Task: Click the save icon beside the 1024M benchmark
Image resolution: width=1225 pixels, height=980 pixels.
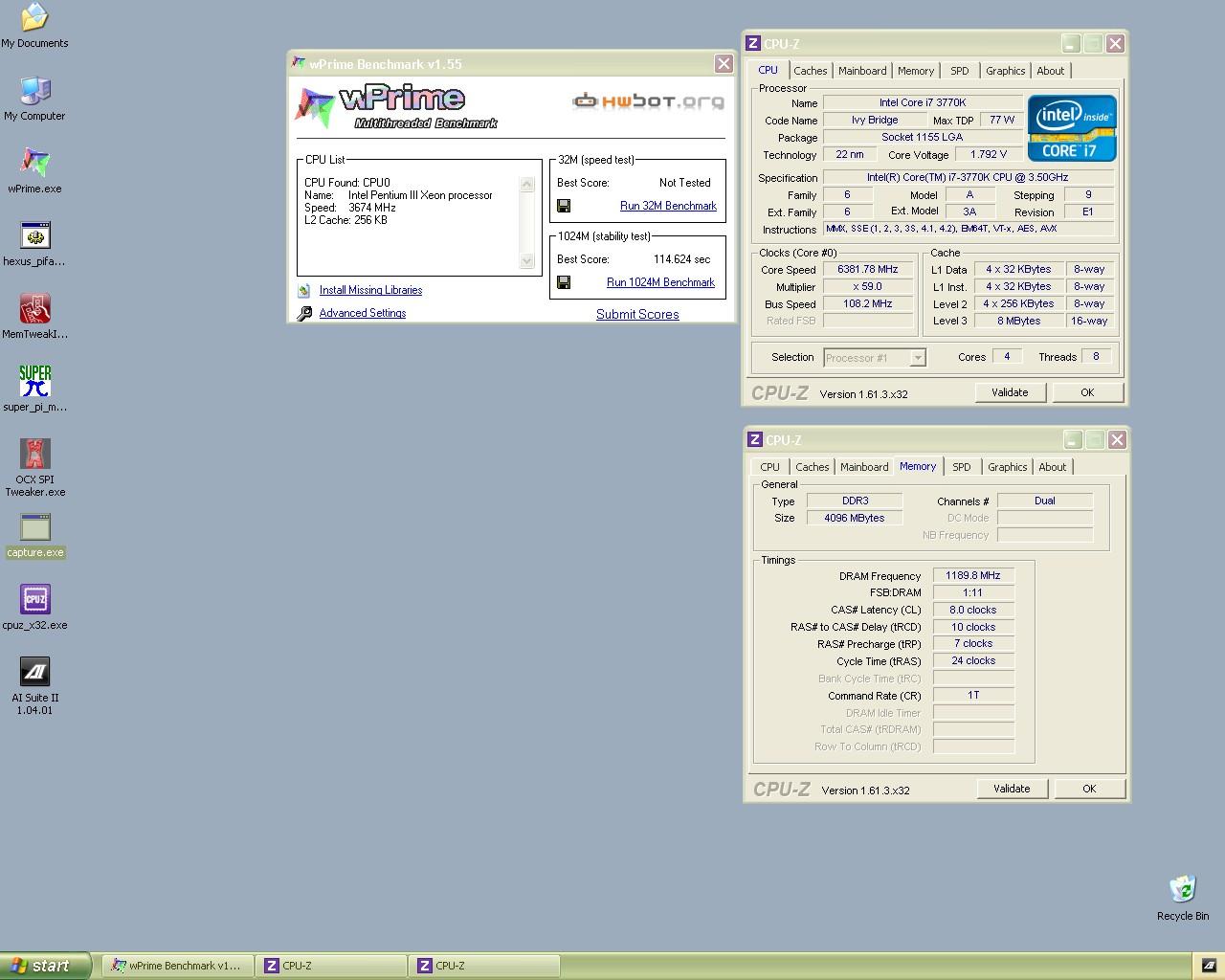Action: coord(564,282)
